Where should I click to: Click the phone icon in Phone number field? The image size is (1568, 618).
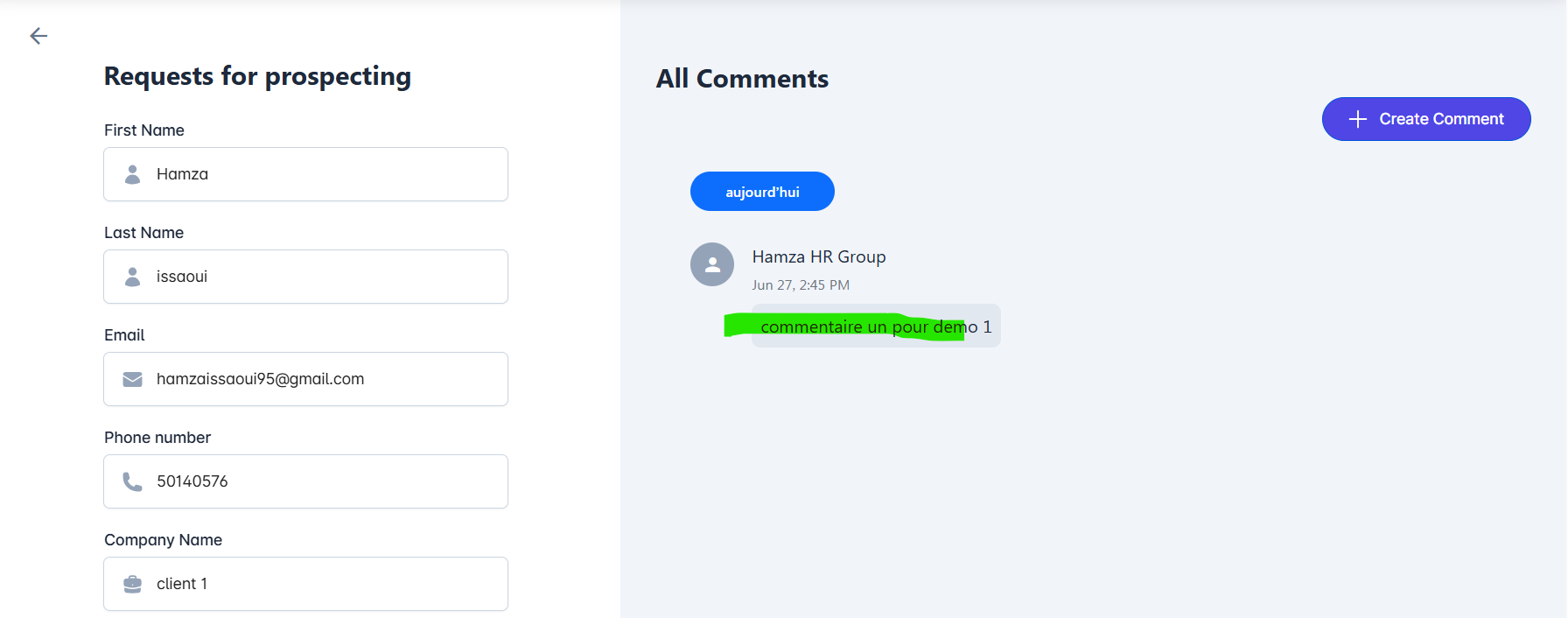pyautogui.click(x=133, y=481)
